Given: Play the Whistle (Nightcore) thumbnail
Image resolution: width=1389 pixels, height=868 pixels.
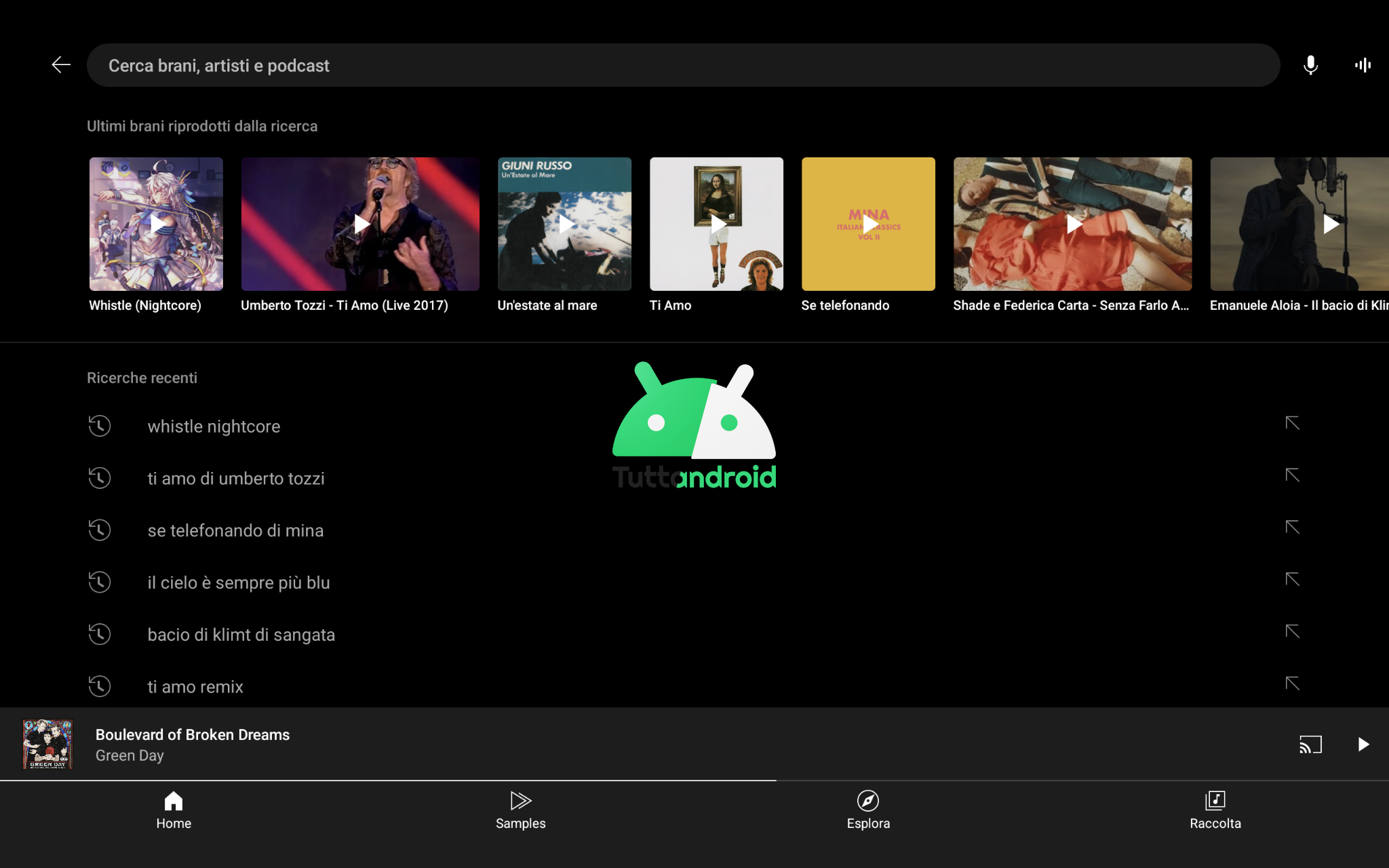Looking at the screenshot, I should click(x=156, y=224).
